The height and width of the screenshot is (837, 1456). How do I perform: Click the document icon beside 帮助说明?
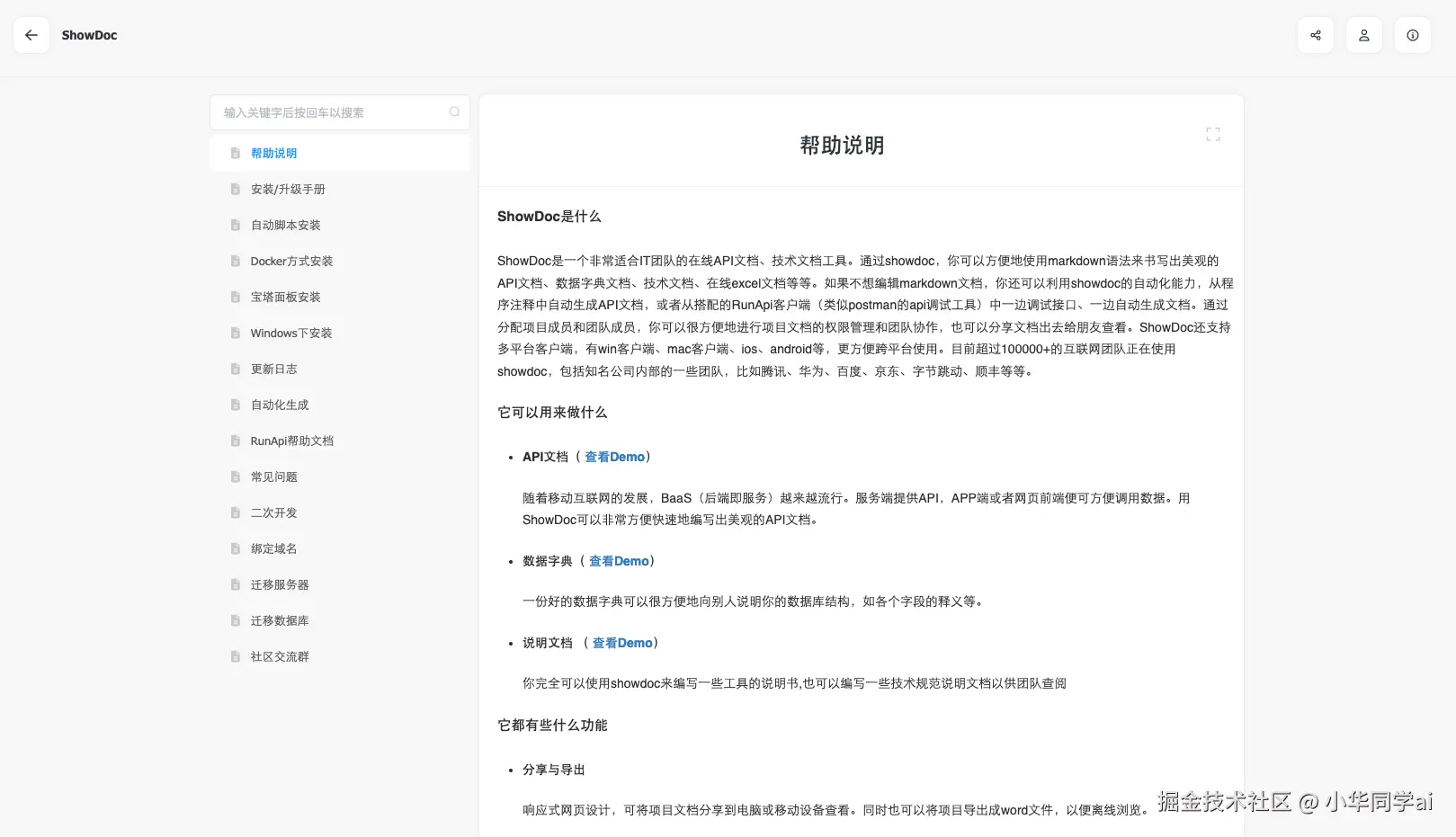pos(236,153)
